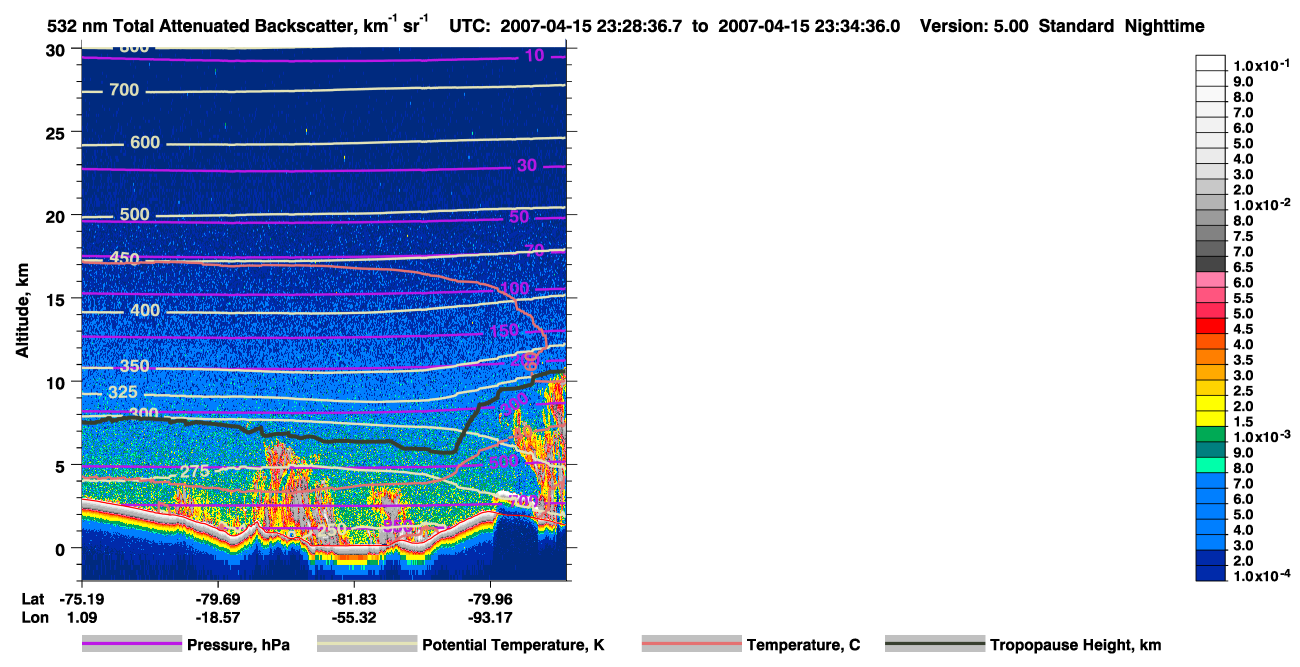Click the 'Nighttime' label in header
Image resolution: width=1300 pixels, height=667 pixels.
click(x=1166, y=26)
